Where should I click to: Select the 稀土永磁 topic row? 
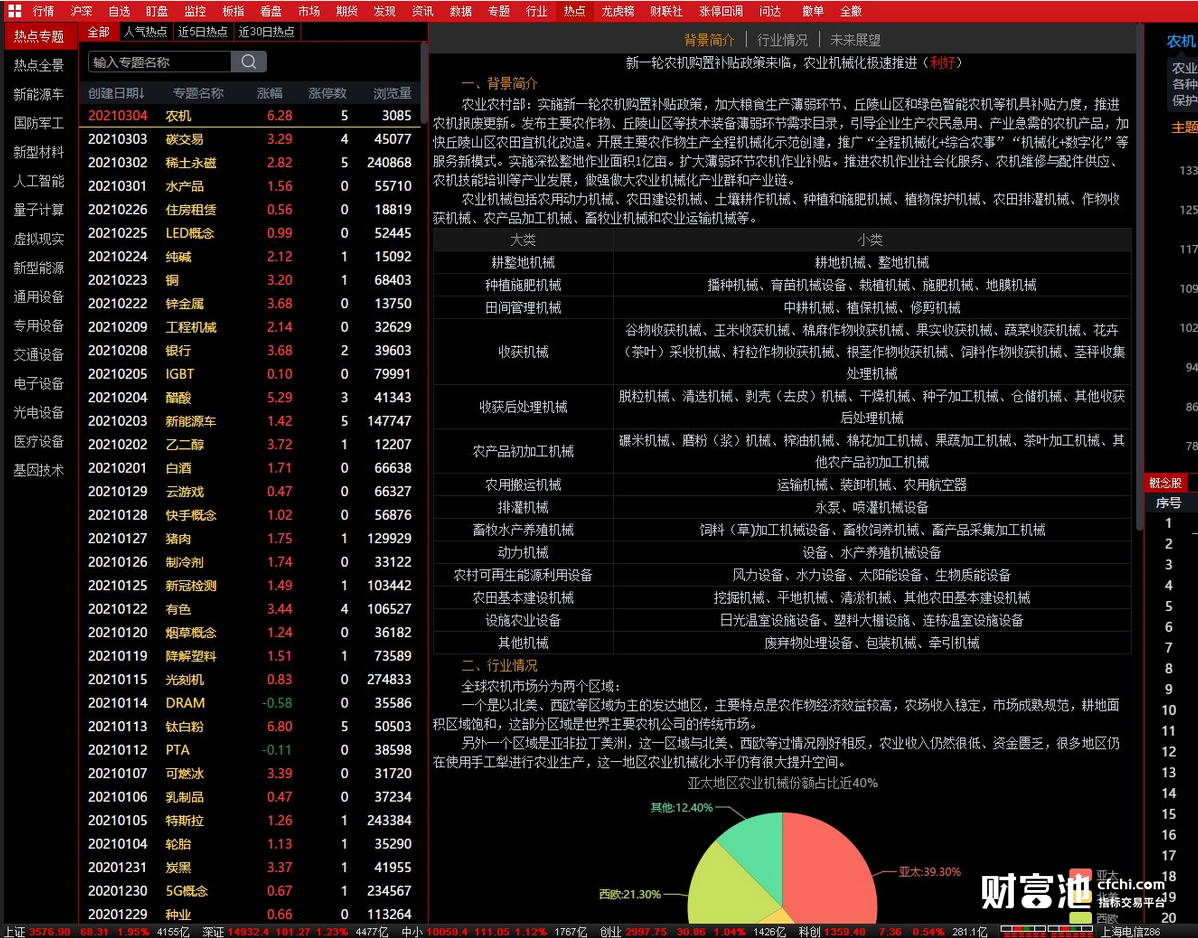pyautogui.click(x=250, y=163)
